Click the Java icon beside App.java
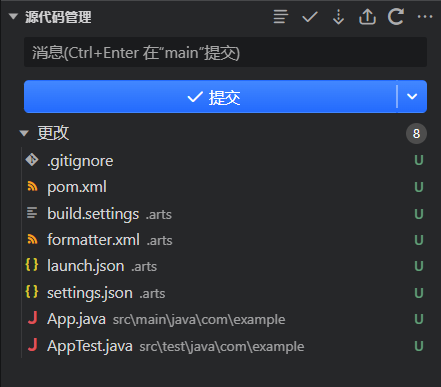Screen dimensions: 441x387 point(32,318)
